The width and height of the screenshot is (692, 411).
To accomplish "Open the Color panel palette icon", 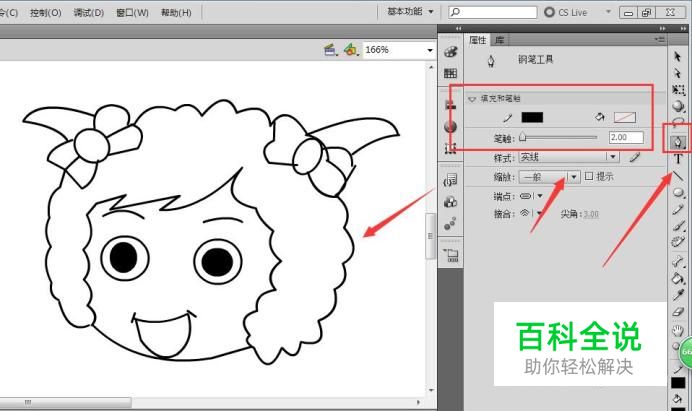I will (x=450, y=52).
